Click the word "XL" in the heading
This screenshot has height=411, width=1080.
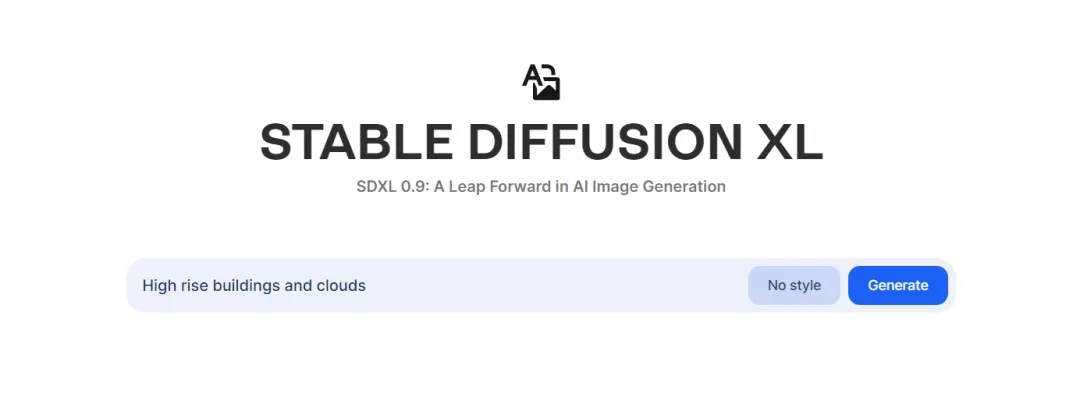click(x=789, y=143)
